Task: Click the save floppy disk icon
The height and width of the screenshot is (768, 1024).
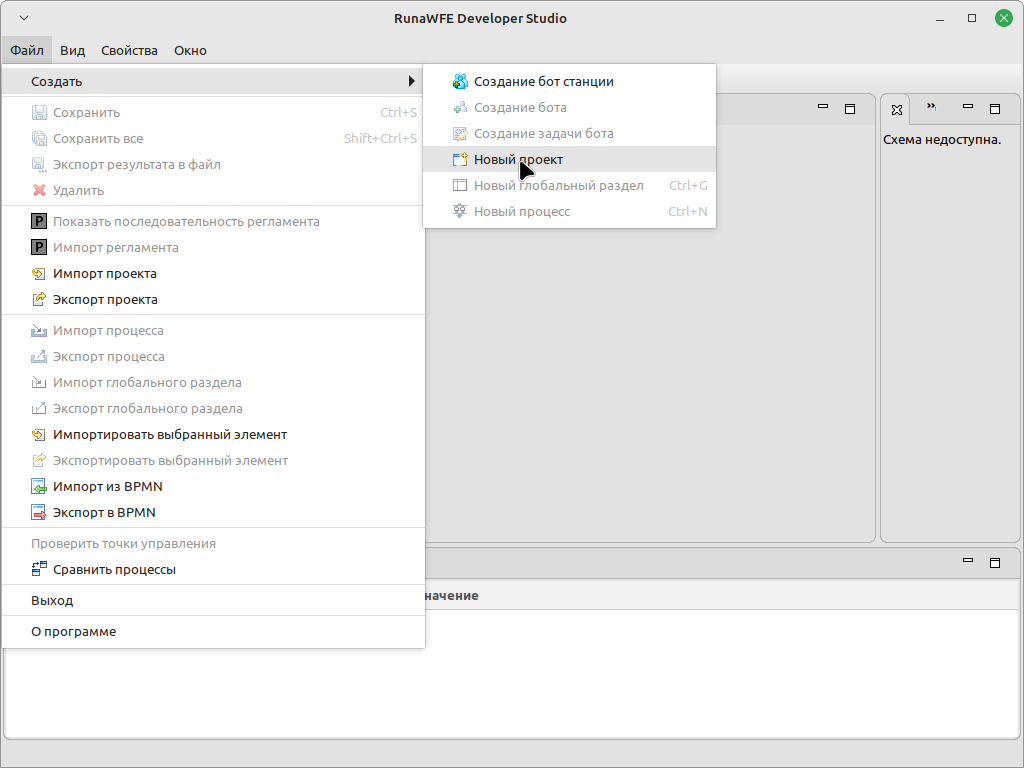Action: click(39, 112)
